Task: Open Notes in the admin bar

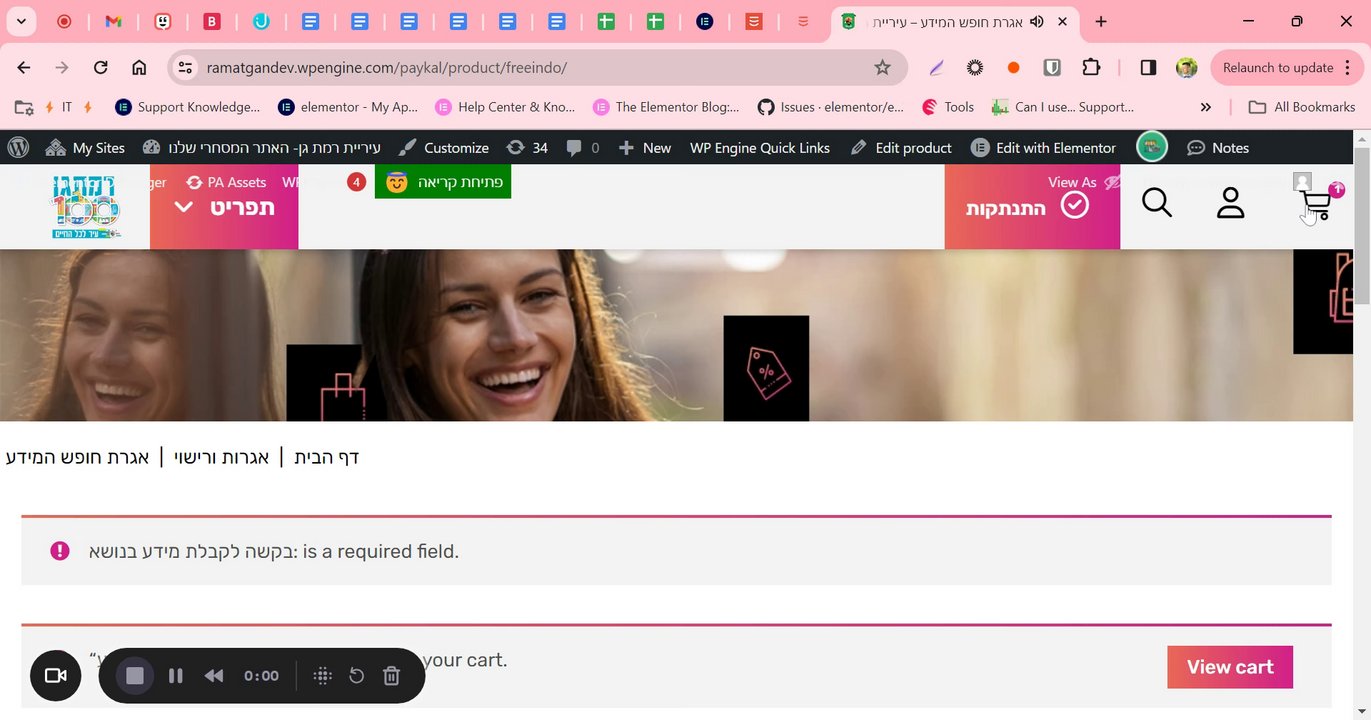Action: tap(1217, 147)
